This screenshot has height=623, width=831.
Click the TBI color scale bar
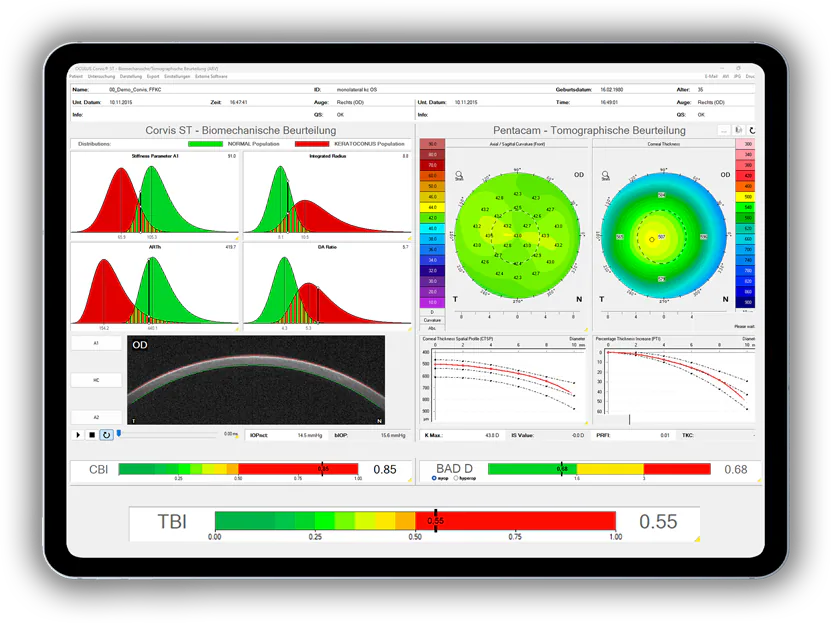[416, 521]
